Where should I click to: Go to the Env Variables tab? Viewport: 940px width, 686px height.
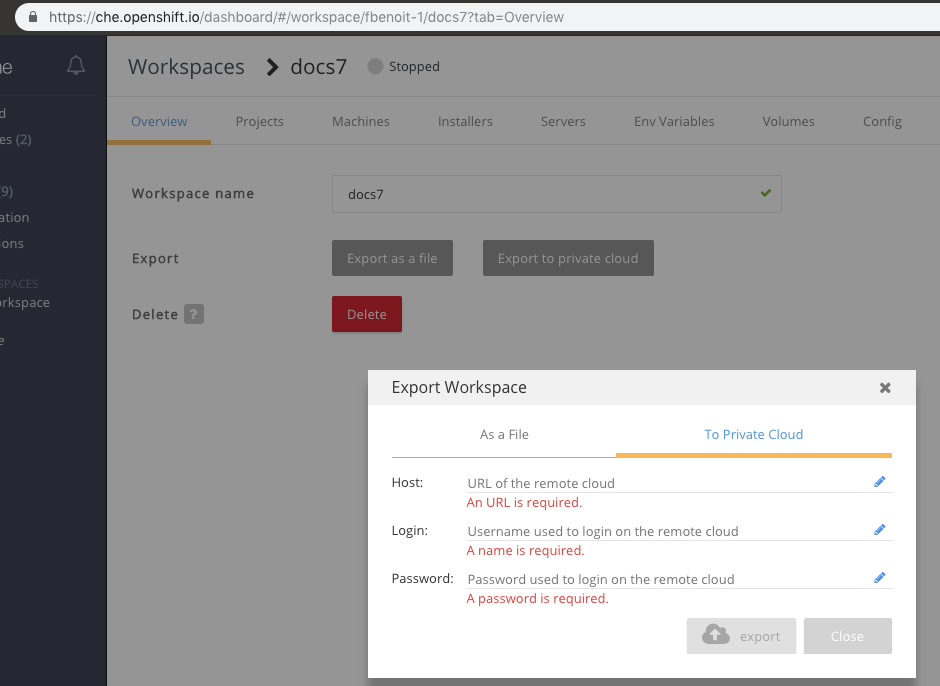tap(674, 122)
